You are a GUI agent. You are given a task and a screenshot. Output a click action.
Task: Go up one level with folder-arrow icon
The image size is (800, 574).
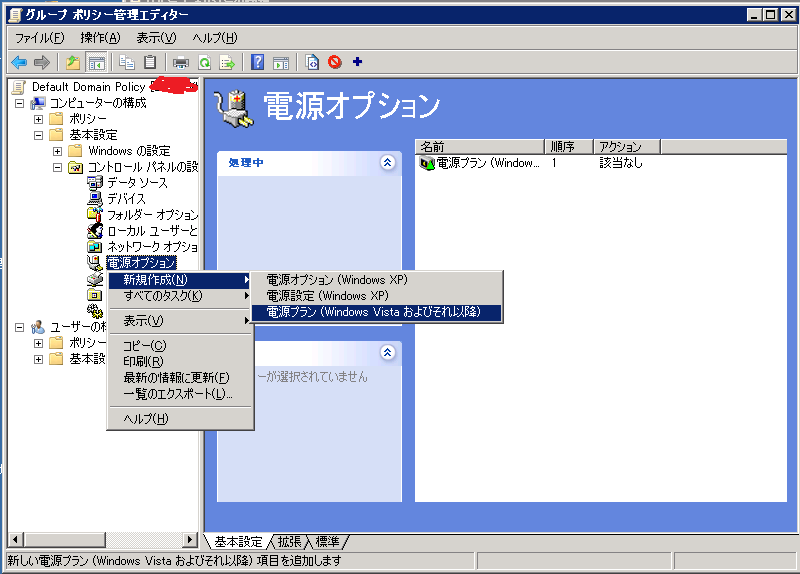point(73,62)
